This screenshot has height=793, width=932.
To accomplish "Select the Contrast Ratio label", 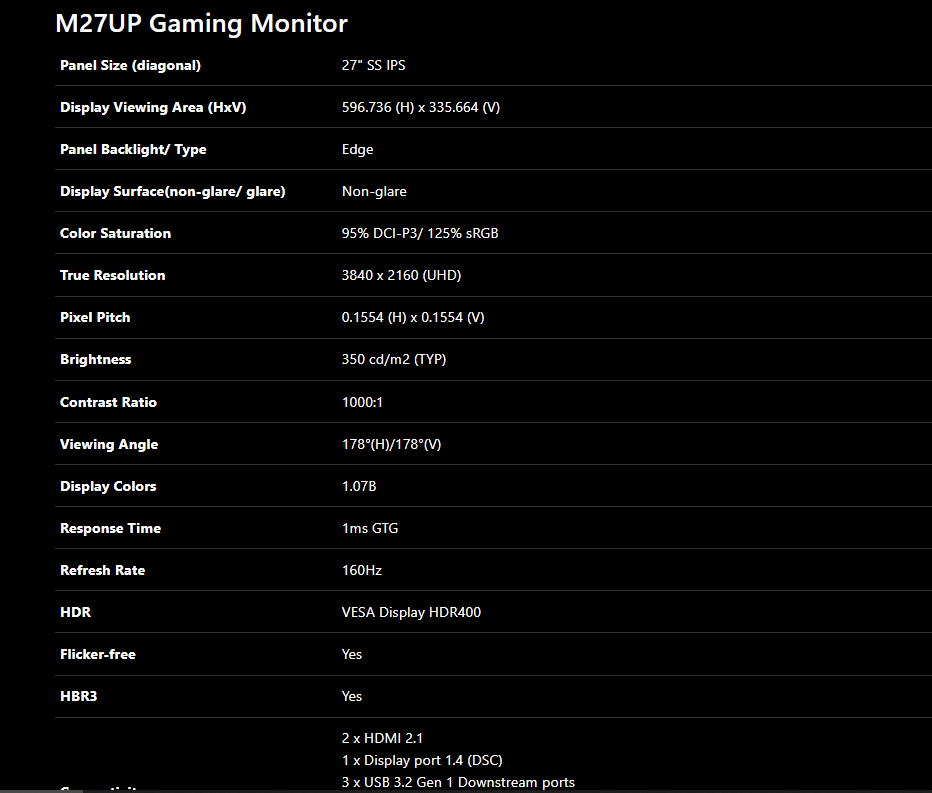I will pyautogui.click(x=108, y=402).
